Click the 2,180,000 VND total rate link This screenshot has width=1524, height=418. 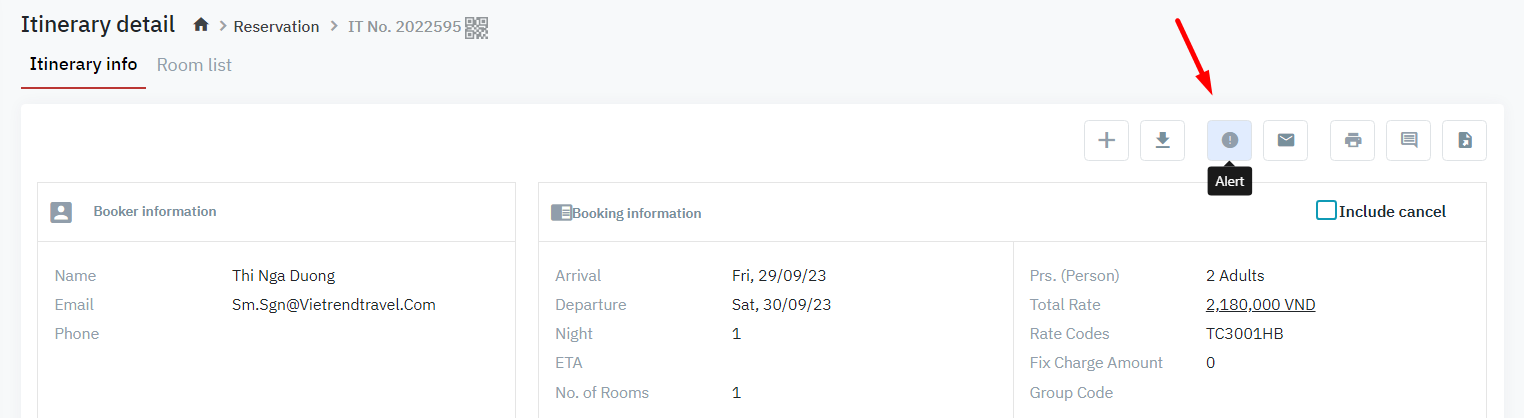[1260, 305]
